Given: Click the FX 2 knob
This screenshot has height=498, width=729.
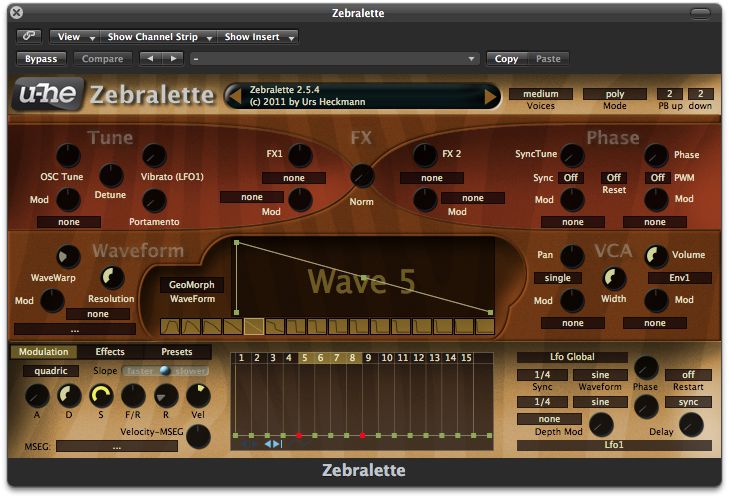Looking at the screenshot, I should pyautogui.click(x=424, y=155).
